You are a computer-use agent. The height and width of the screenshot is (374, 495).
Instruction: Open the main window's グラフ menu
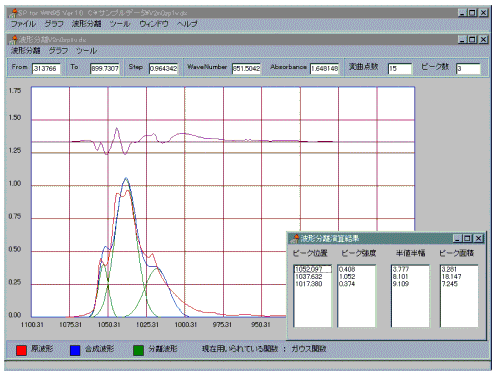click(x=53, y=24)
